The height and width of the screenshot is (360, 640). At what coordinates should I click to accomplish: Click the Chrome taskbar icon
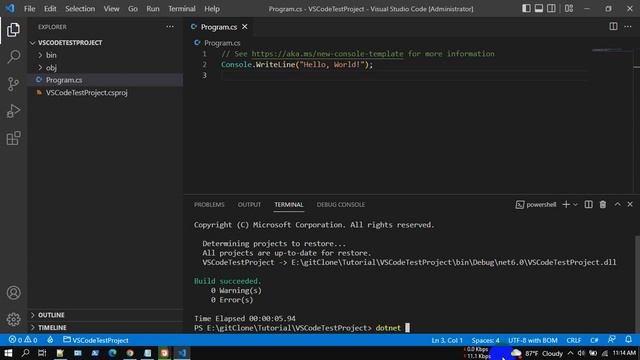point(130,353)
